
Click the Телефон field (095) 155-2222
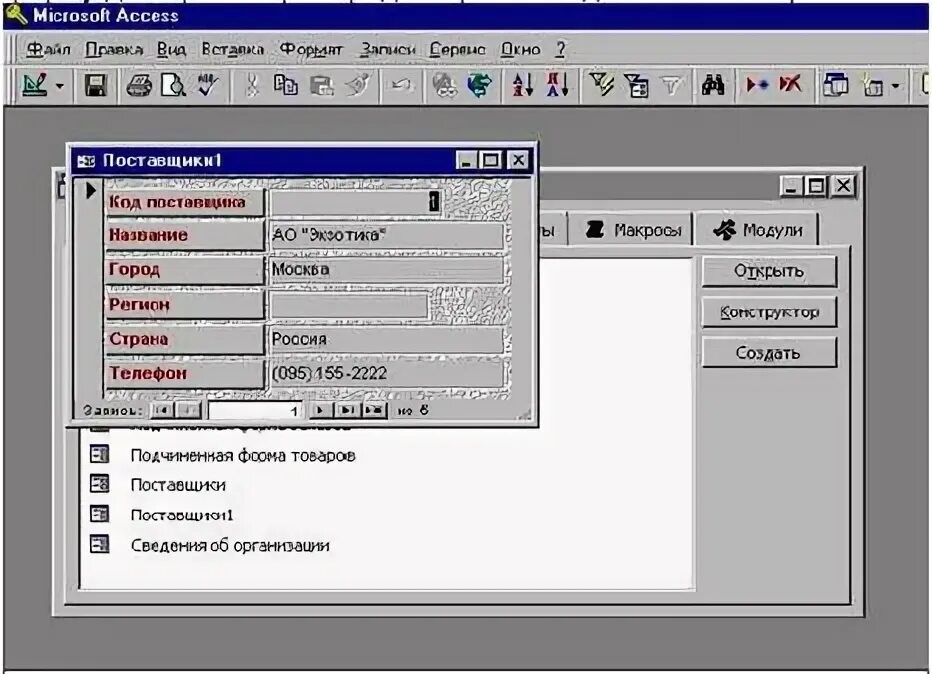click(x=387, y=374)
